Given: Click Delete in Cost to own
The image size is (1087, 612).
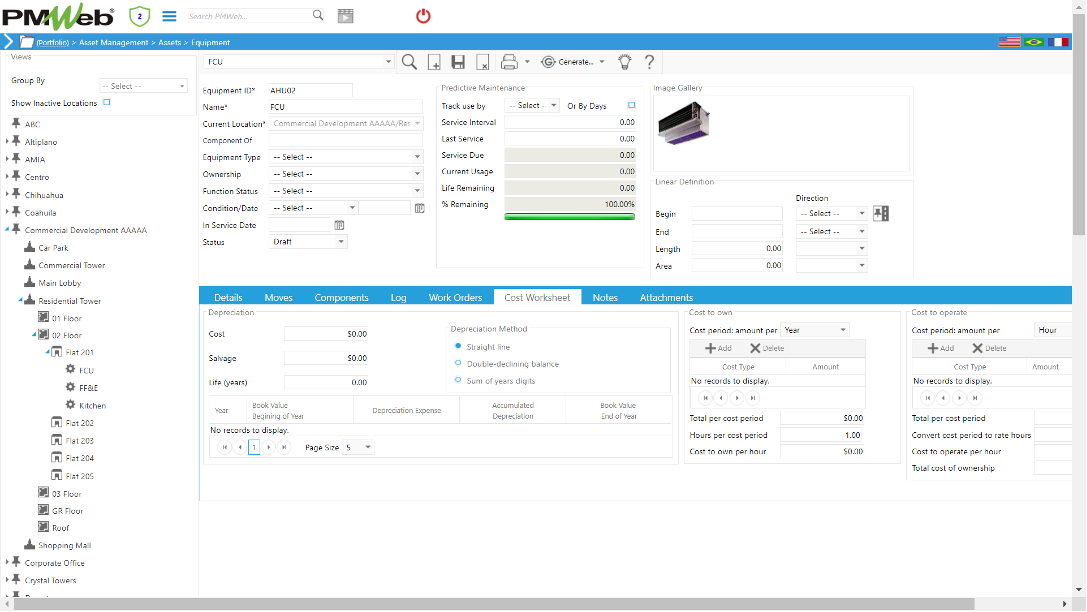Looking at the screenshot, I should [x=767, y=349].
